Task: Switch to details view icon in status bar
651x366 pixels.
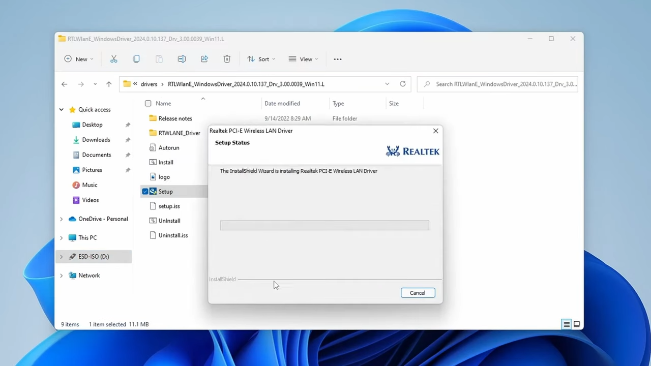Action: pyautogui.click(x=566, y=324)
